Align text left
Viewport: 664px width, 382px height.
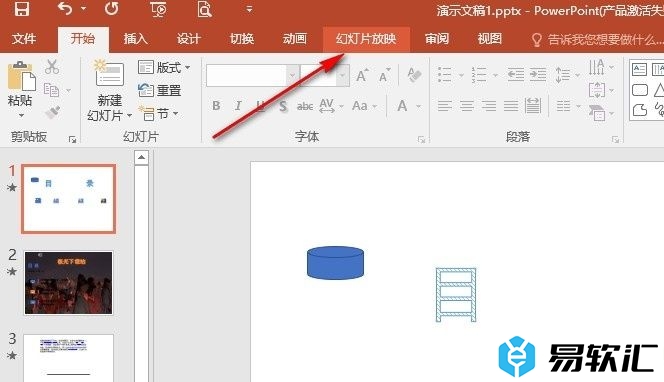click(445, 105)
